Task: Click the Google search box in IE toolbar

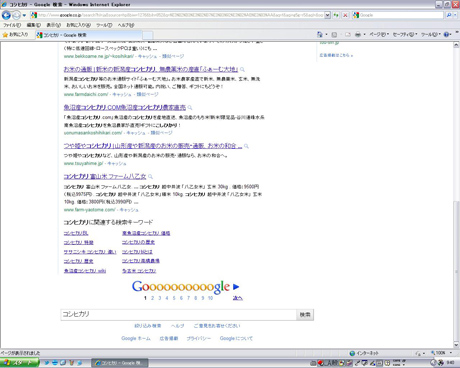Action: (x=398, y=15)
